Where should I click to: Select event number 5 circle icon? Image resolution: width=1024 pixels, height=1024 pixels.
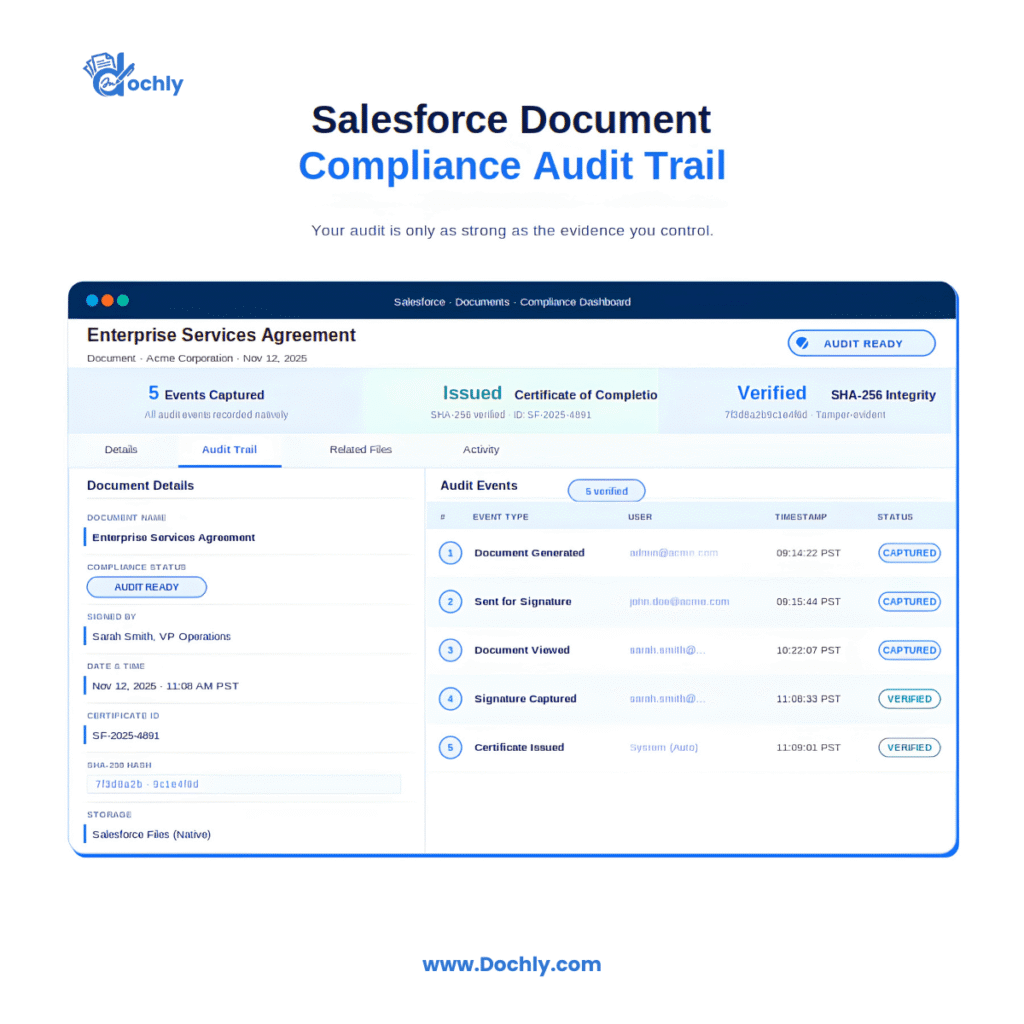[x=450, y=748]
